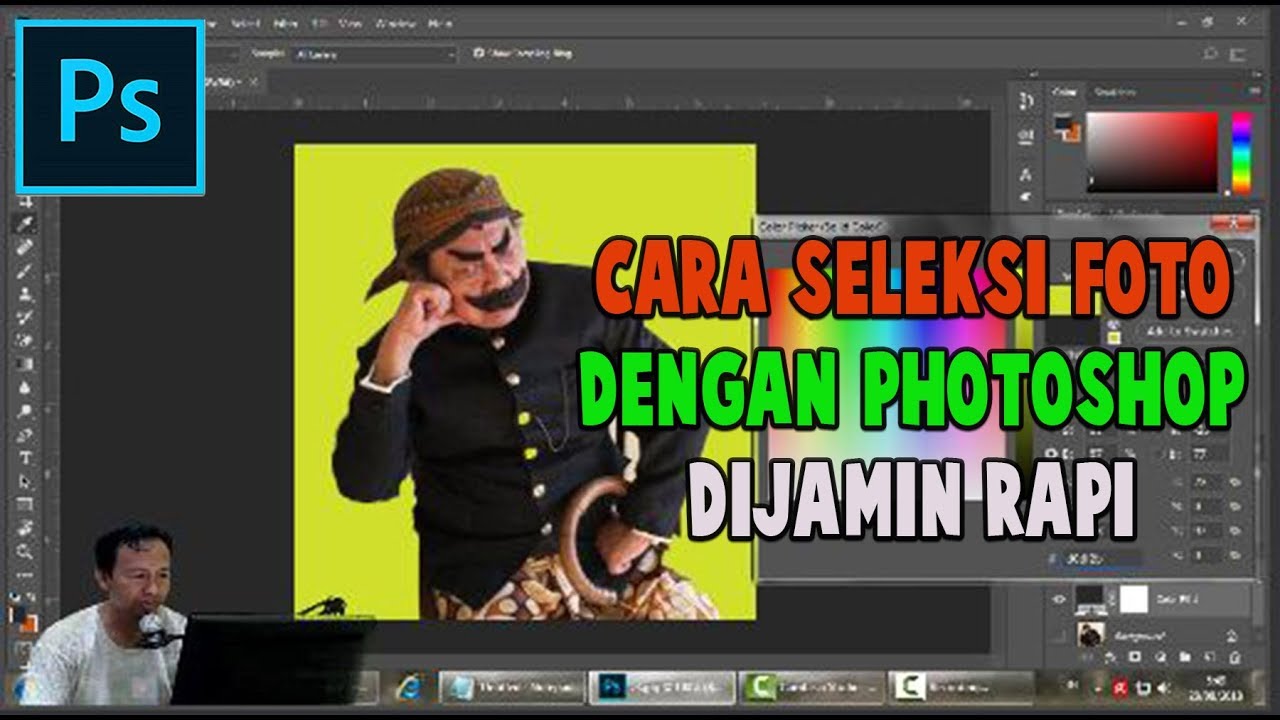Viewport: 1280px width, 720px height.
Task: Select the Background layer thumbnail
Action: (x=1090, y=633)
